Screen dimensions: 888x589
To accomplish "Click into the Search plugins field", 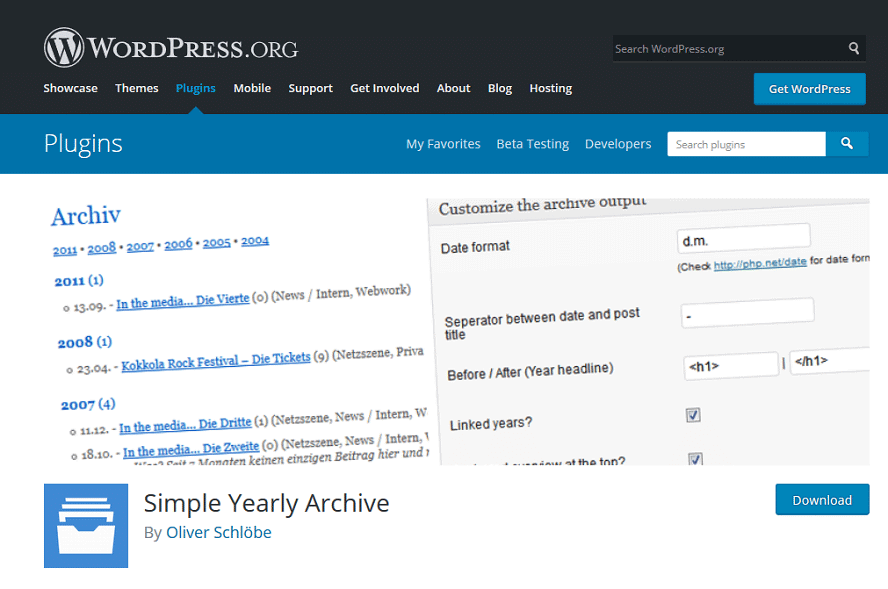I will 746,144.
